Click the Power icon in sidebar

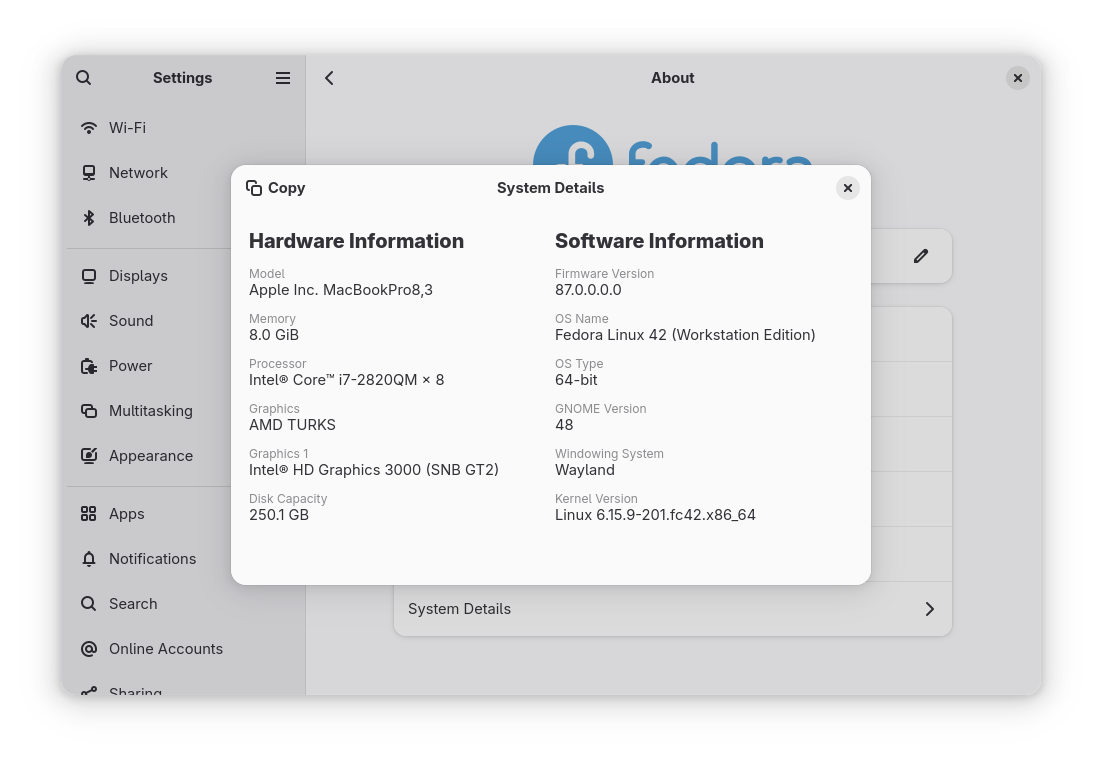[89, 366]
